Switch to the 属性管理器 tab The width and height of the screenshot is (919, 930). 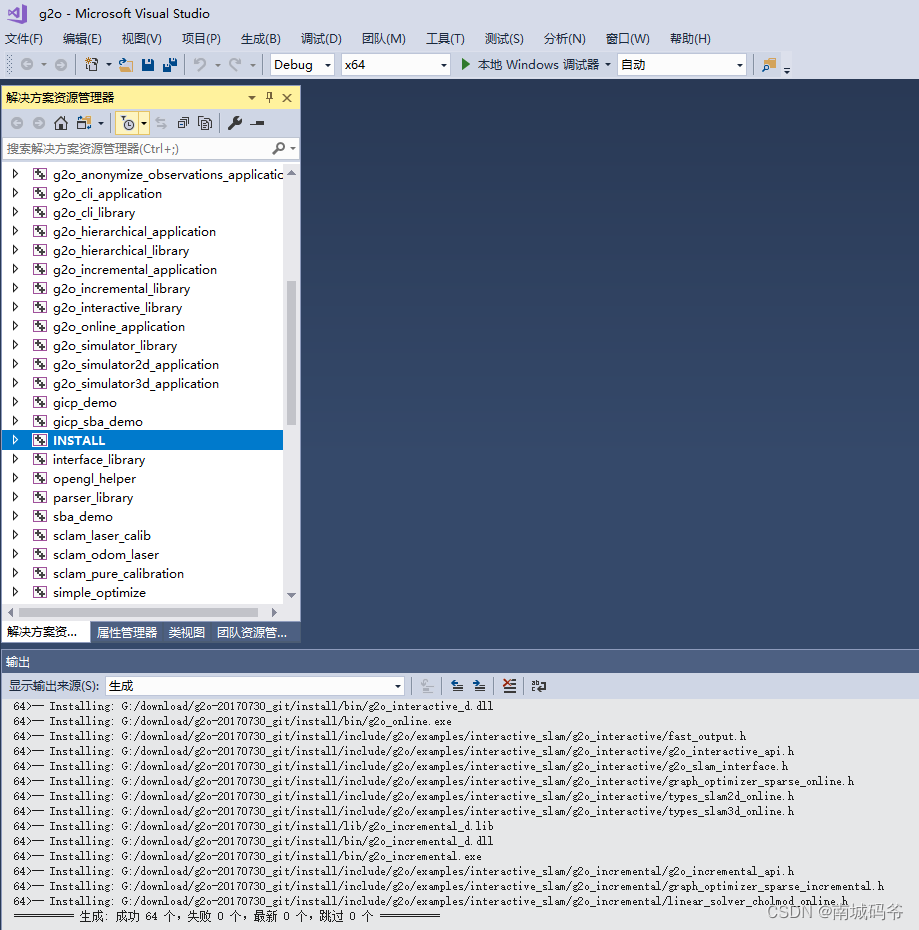(x=127, y=632)
